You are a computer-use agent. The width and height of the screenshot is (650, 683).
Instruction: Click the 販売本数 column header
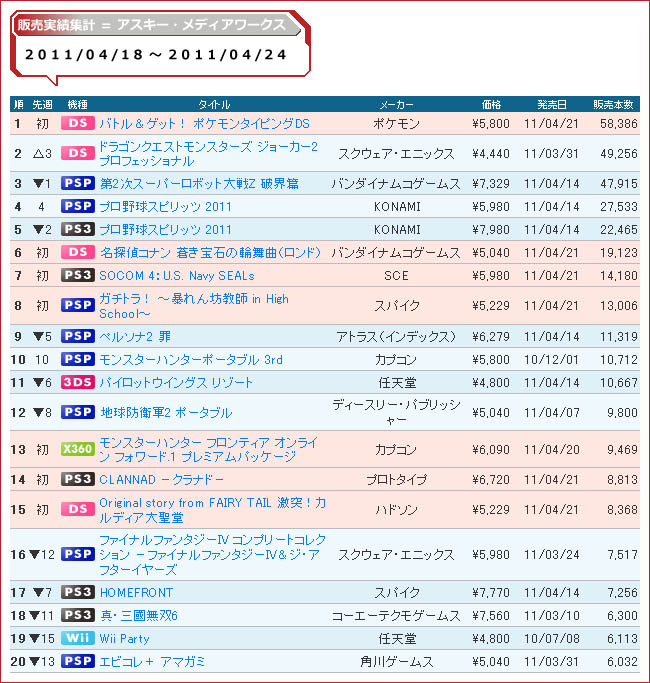coord(613,105)
